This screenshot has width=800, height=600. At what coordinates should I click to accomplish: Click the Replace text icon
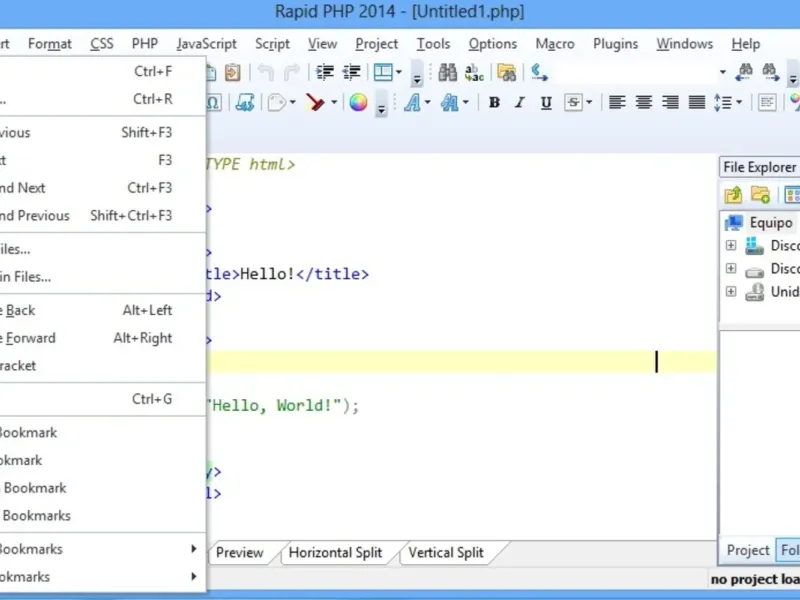[x=474, y=72]
